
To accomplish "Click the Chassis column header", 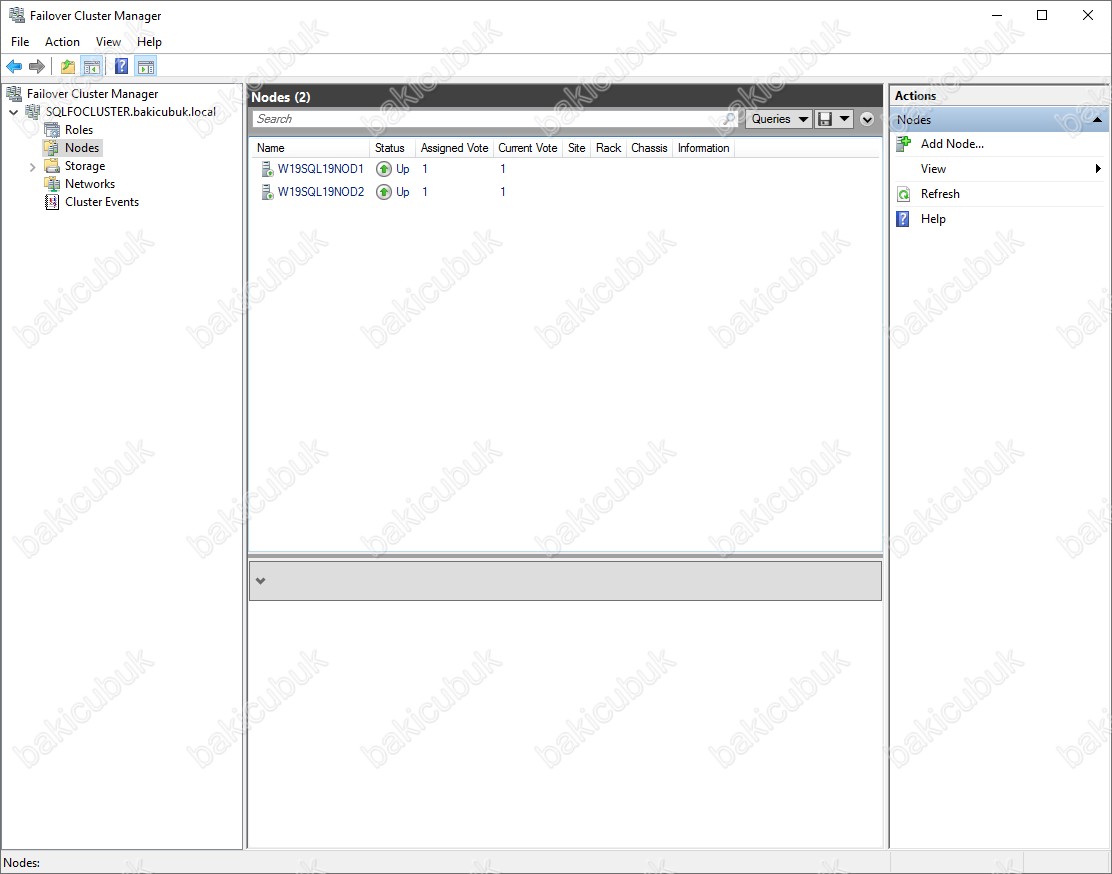I will point(649,148).
